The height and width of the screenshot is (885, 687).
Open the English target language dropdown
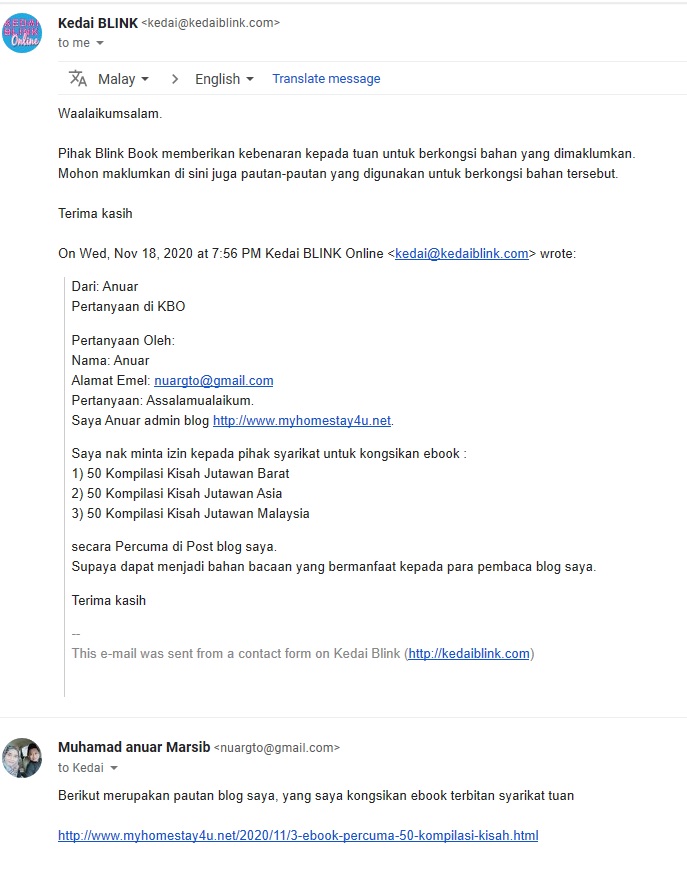tap(224, 79)
